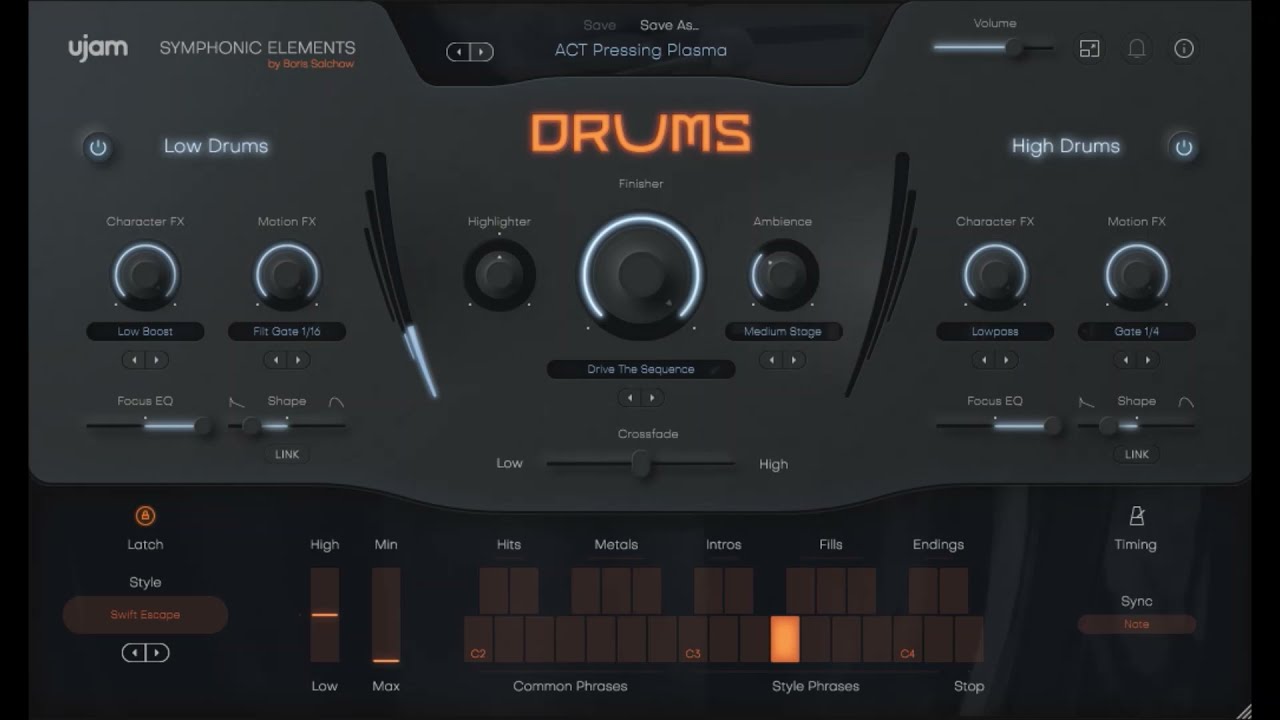
Task: Adjust the High/Low velocity range bar
Action: click(325, 615)
